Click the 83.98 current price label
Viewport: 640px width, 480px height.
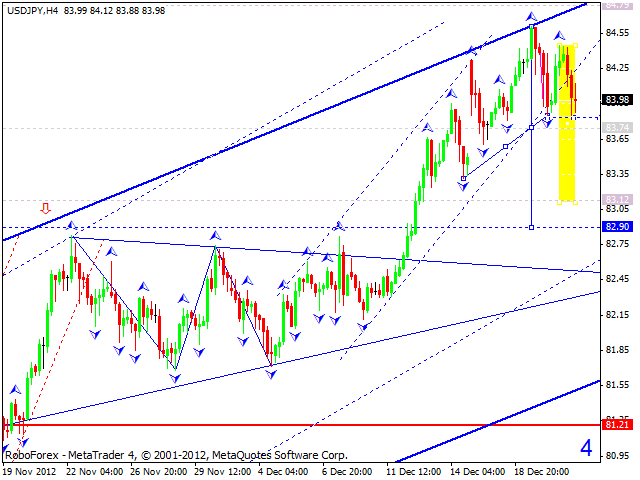[617, 99]
